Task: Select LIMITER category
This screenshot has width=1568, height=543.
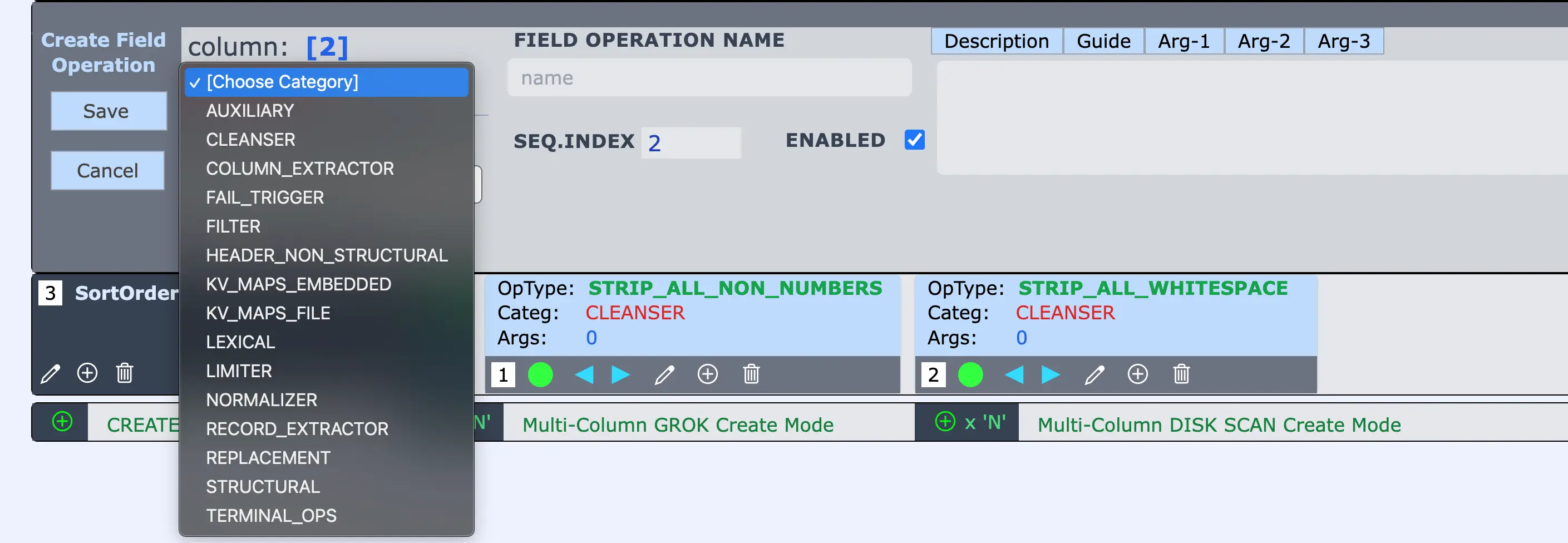Action: [327, 371]
